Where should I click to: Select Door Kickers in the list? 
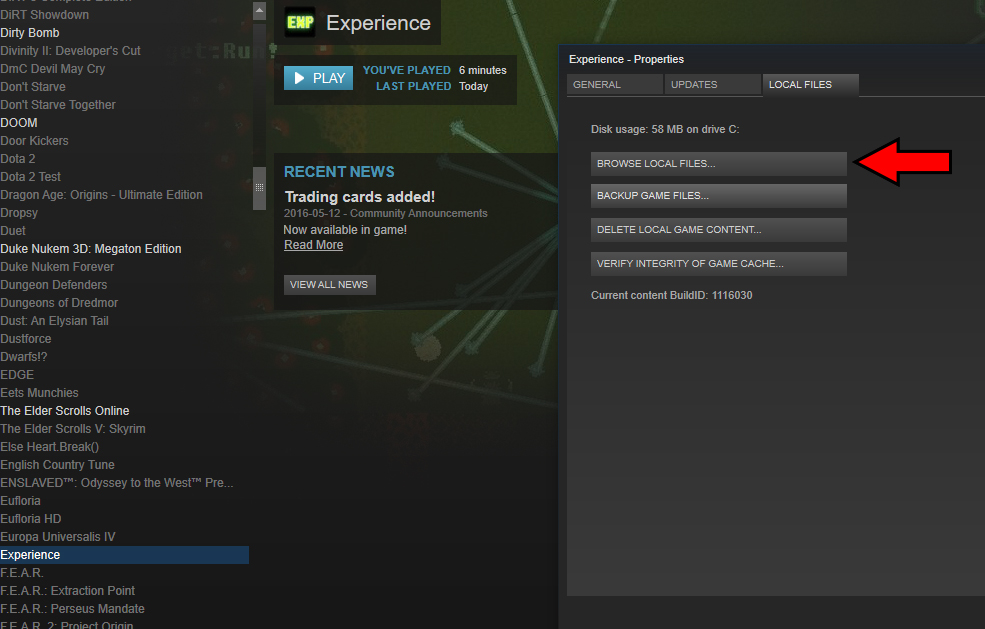tap(35, 141)
